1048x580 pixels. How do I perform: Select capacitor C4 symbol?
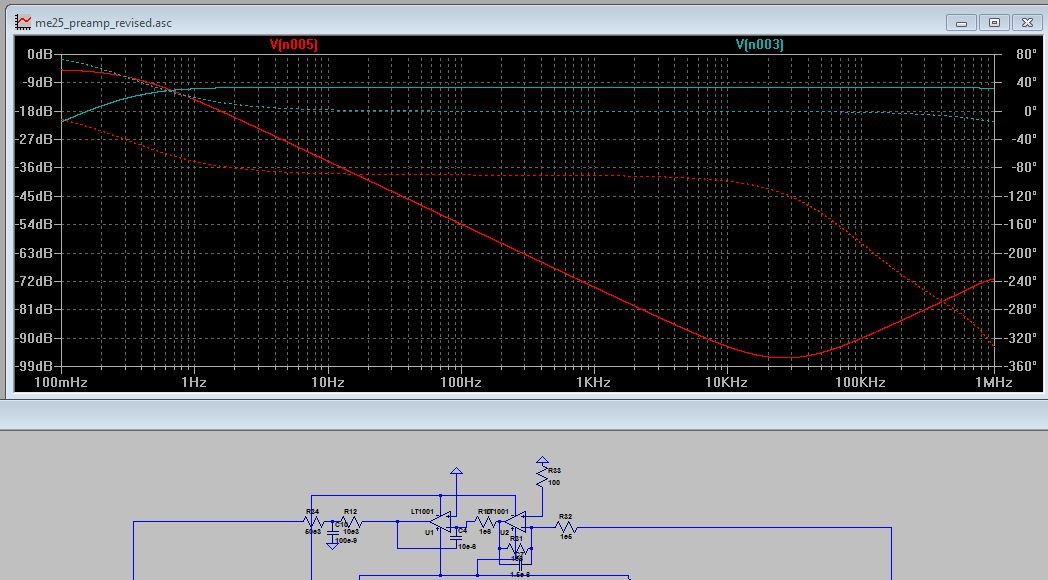click(456, 538)
